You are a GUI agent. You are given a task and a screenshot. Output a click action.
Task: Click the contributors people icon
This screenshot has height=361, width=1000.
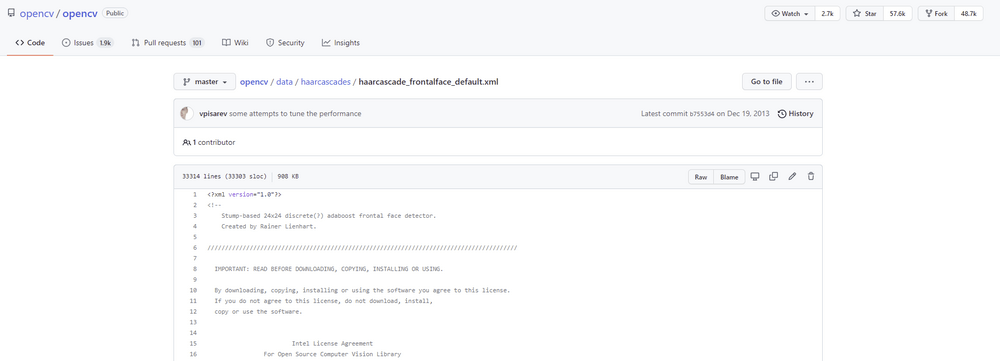(x=186, y=142)
